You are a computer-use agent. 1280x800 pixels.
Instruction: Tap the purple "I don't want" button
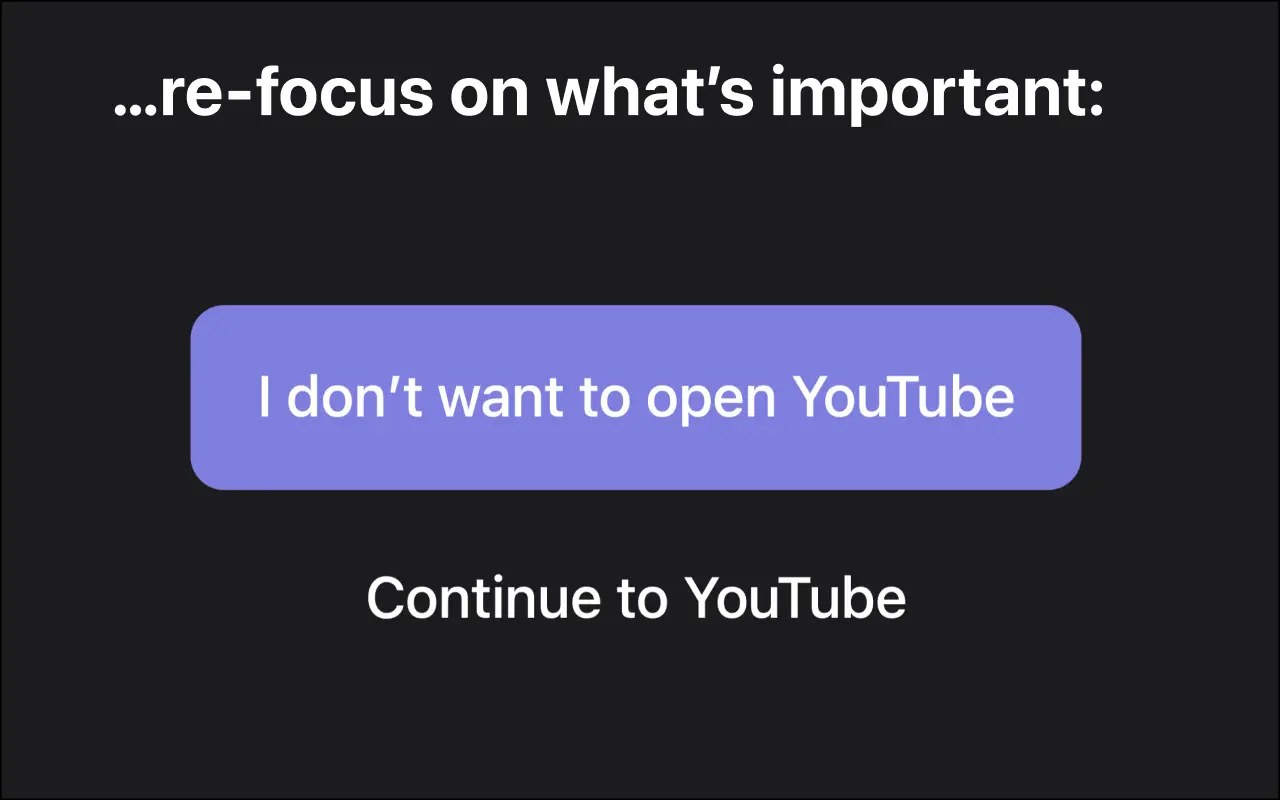coord(636,397)
